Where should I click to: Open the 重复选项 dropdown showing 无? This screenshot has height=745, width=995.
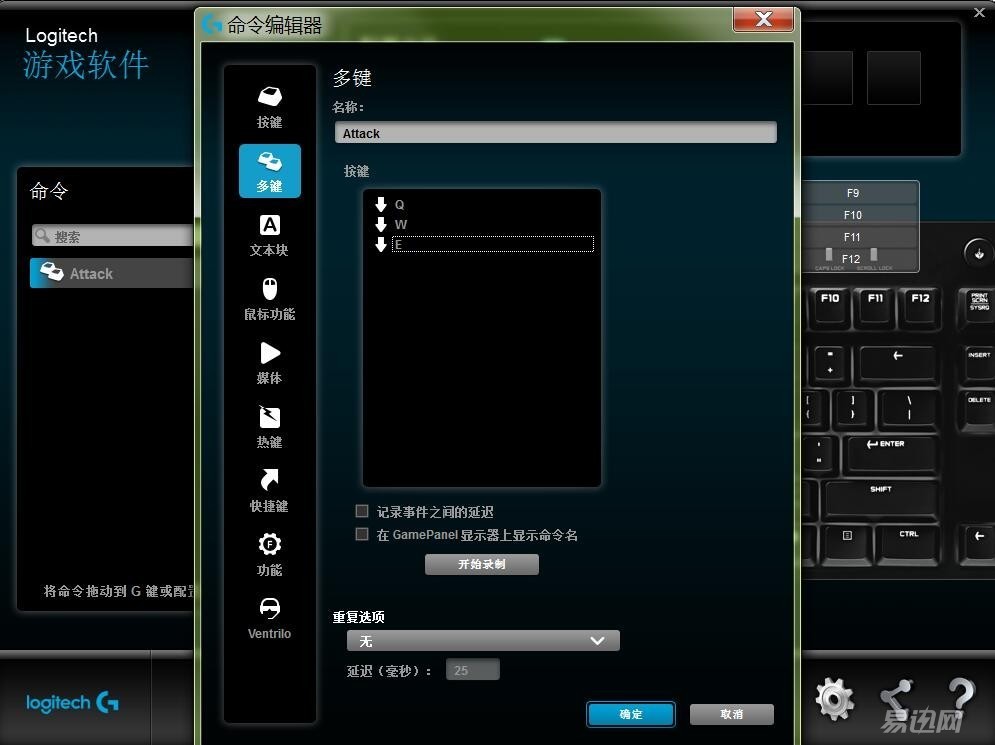click(482, 640)
